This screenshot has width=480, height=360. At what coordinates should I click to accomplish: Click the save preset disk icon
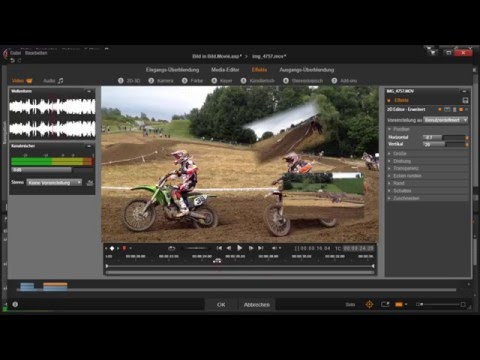[x=465, y=100]
